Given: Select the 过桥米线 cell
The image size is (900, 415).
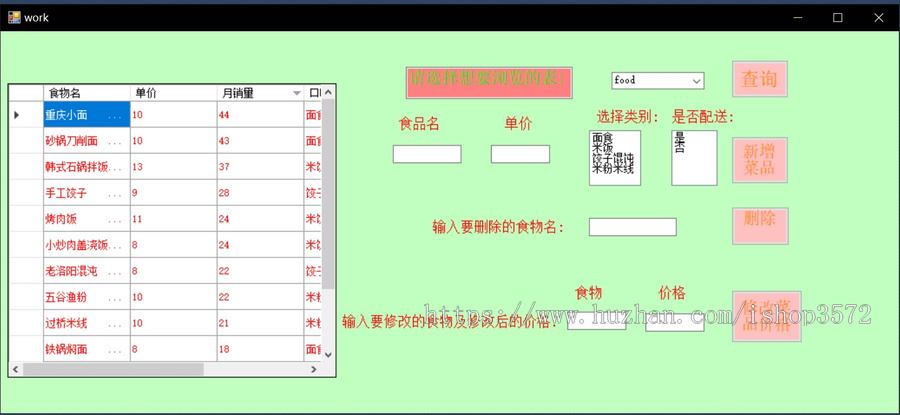Looking at the screenshot, I should tap(87, 323).
